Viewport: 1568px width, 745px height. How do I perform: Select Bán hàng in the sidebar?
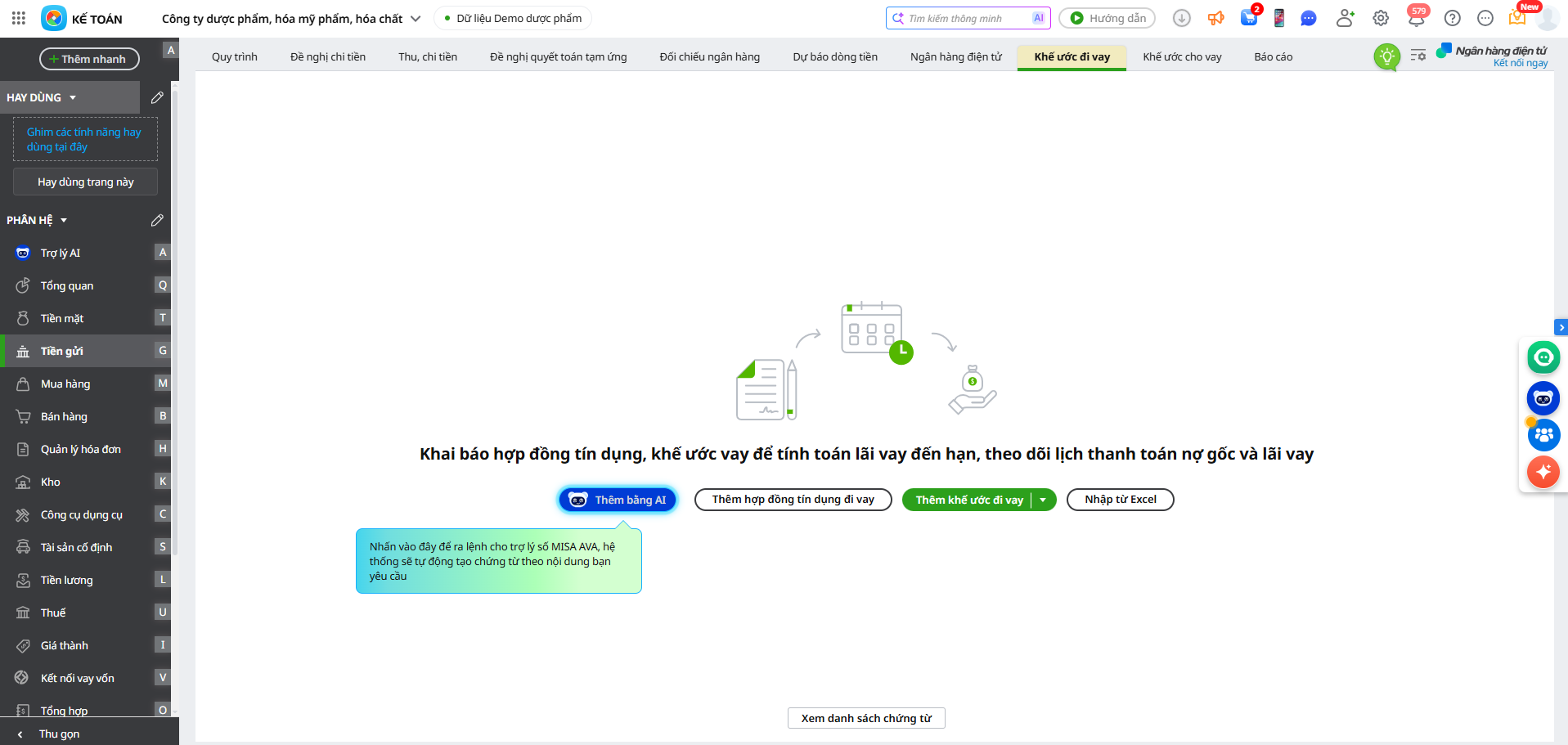point(64,416)
